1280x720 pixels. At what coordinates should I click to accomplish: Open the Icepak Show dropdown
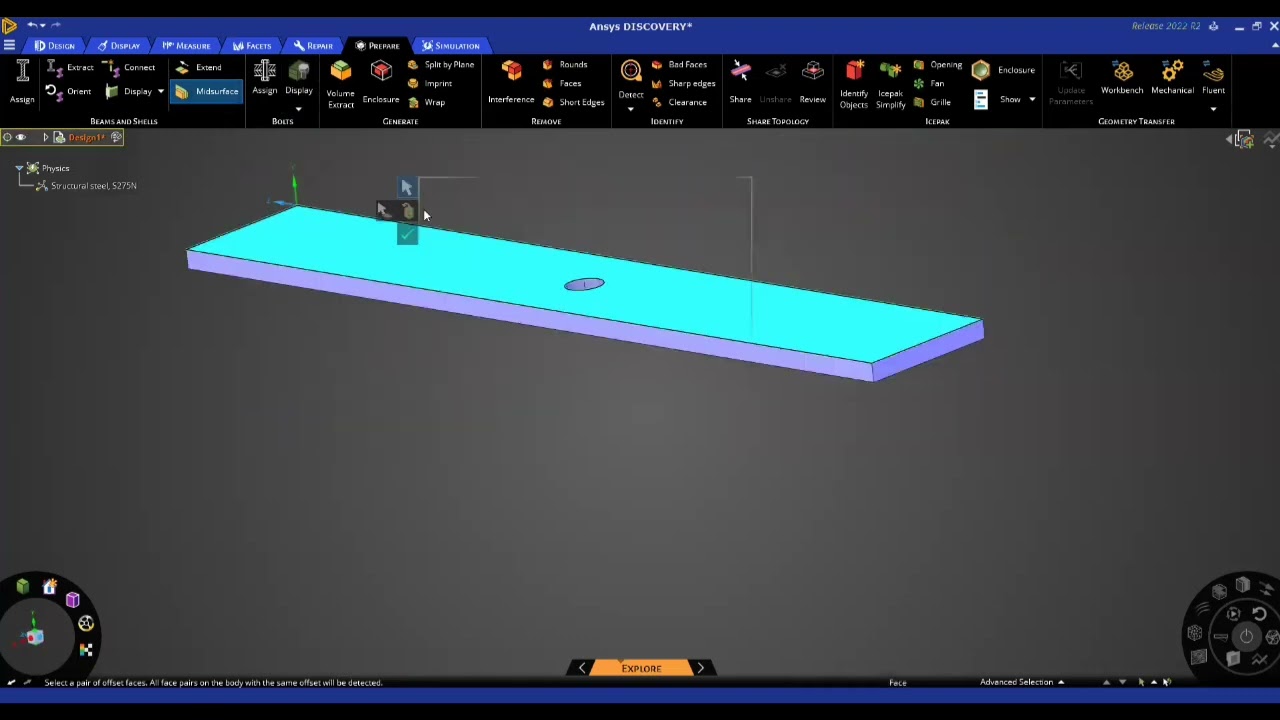coord(1032,100)
